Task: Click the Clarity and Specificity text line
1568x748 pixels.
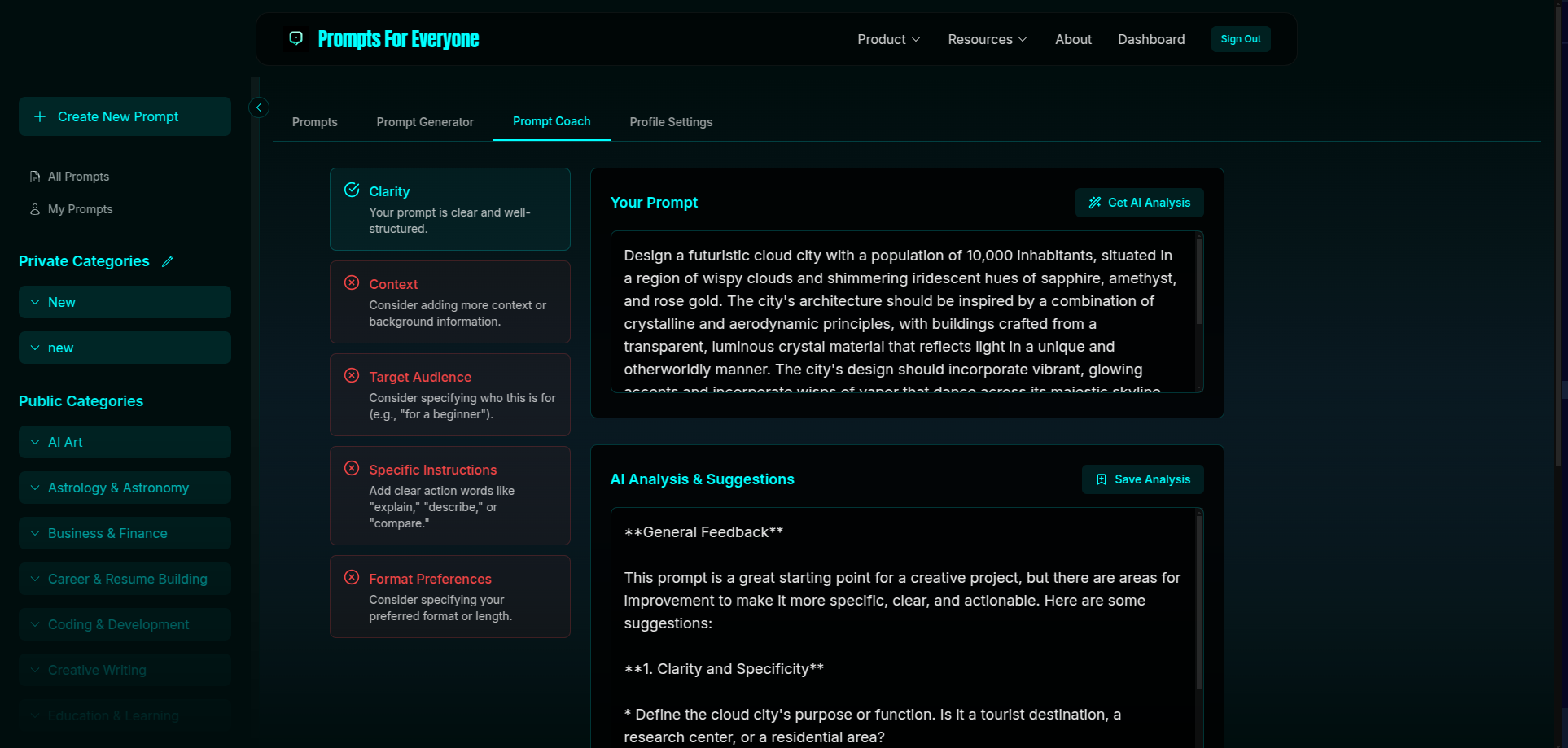Action: [x=724, y=669]
